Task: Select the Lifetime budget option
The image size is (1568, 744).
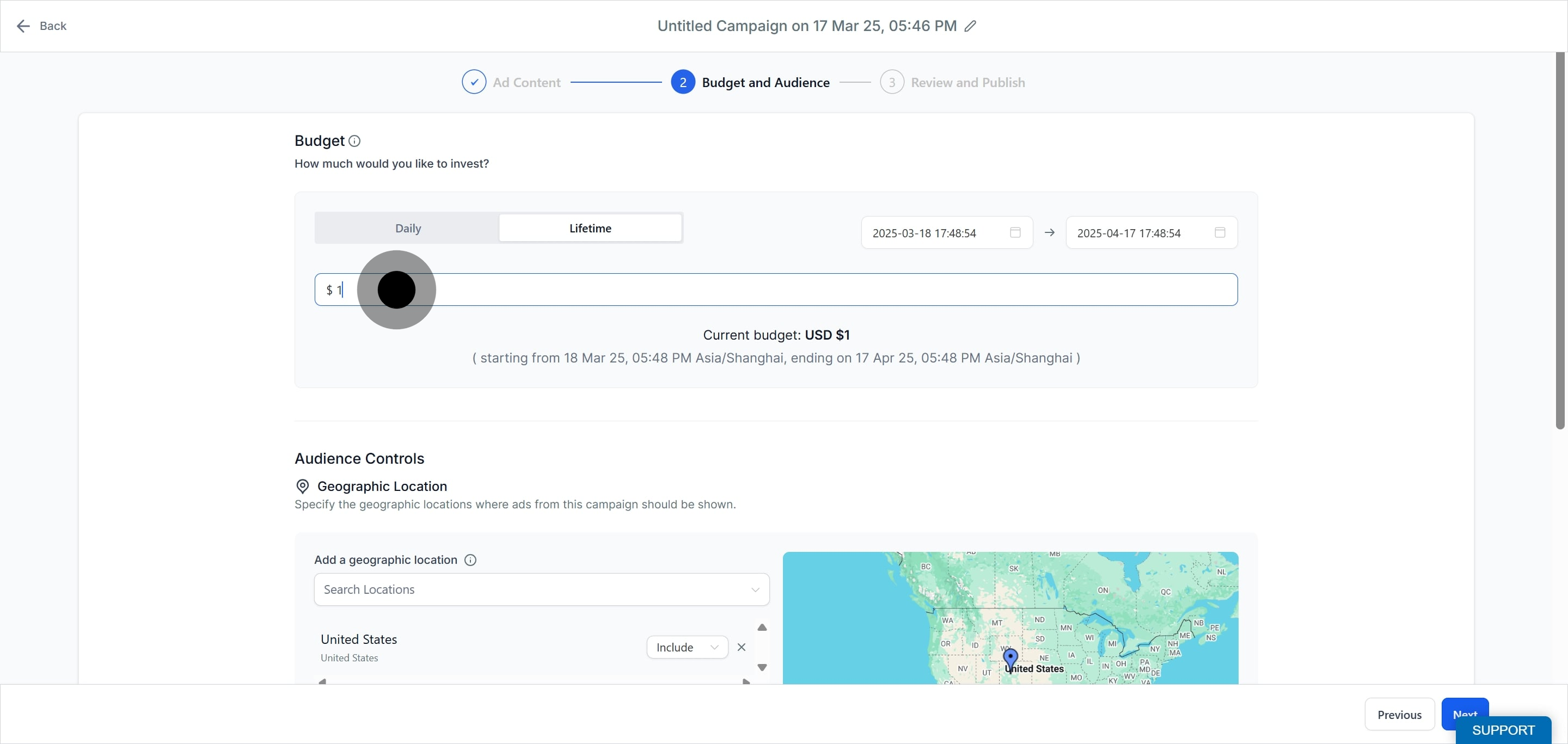Action: tap(590, 228)
